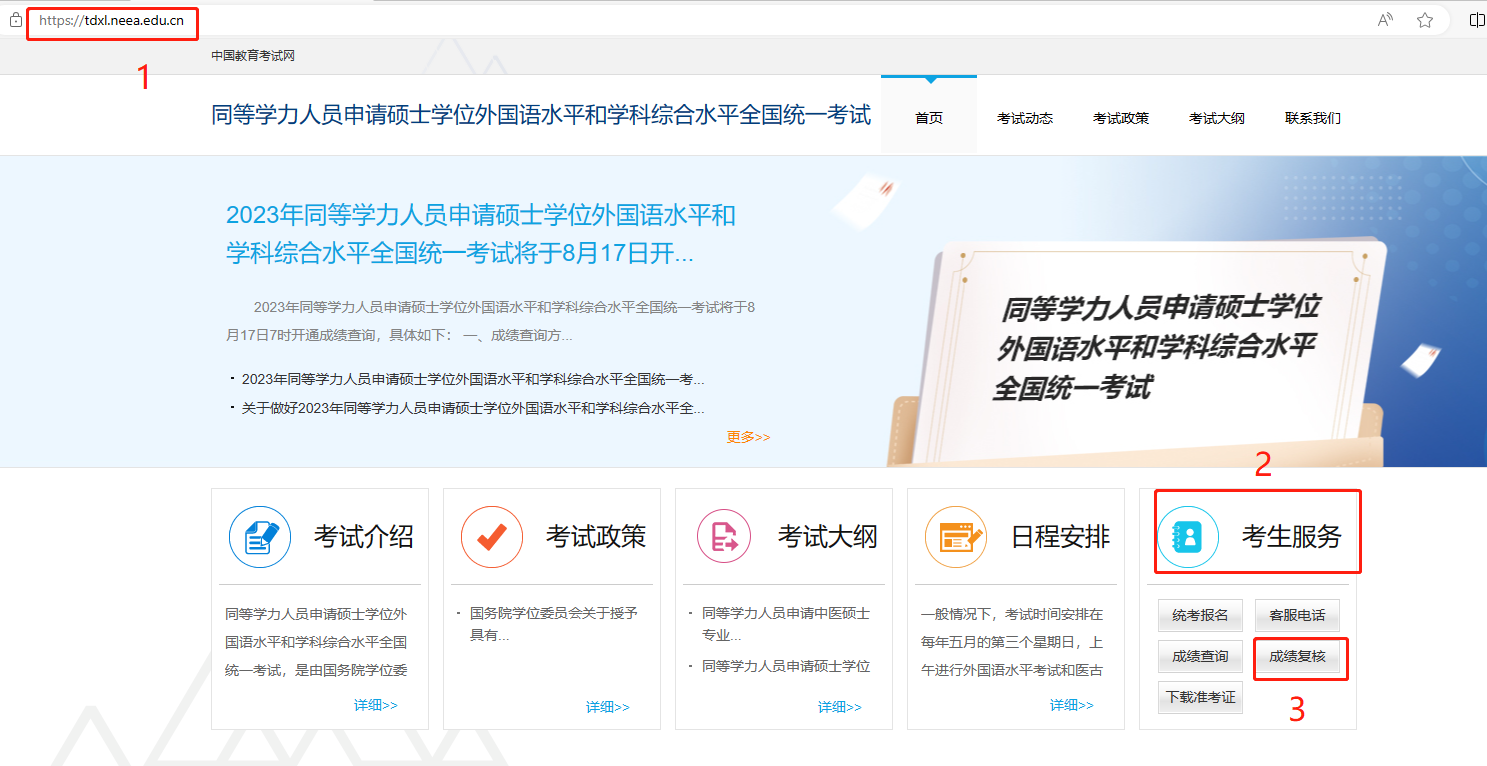Click the 考生服务 card heading
The image size is (1487, 766).
(x=1292, y=537)
